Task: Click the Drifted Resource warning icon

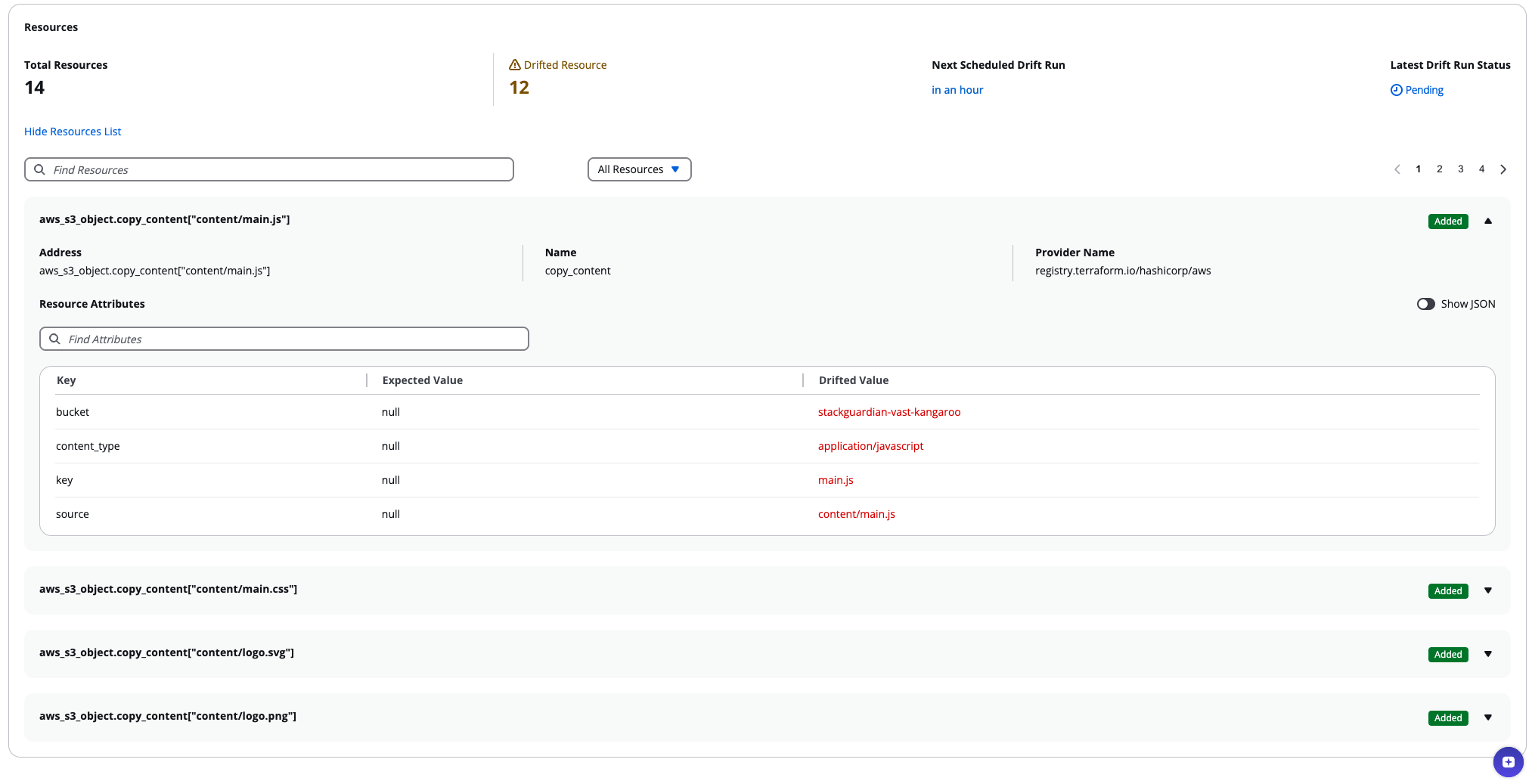Action: coord(515,65)
